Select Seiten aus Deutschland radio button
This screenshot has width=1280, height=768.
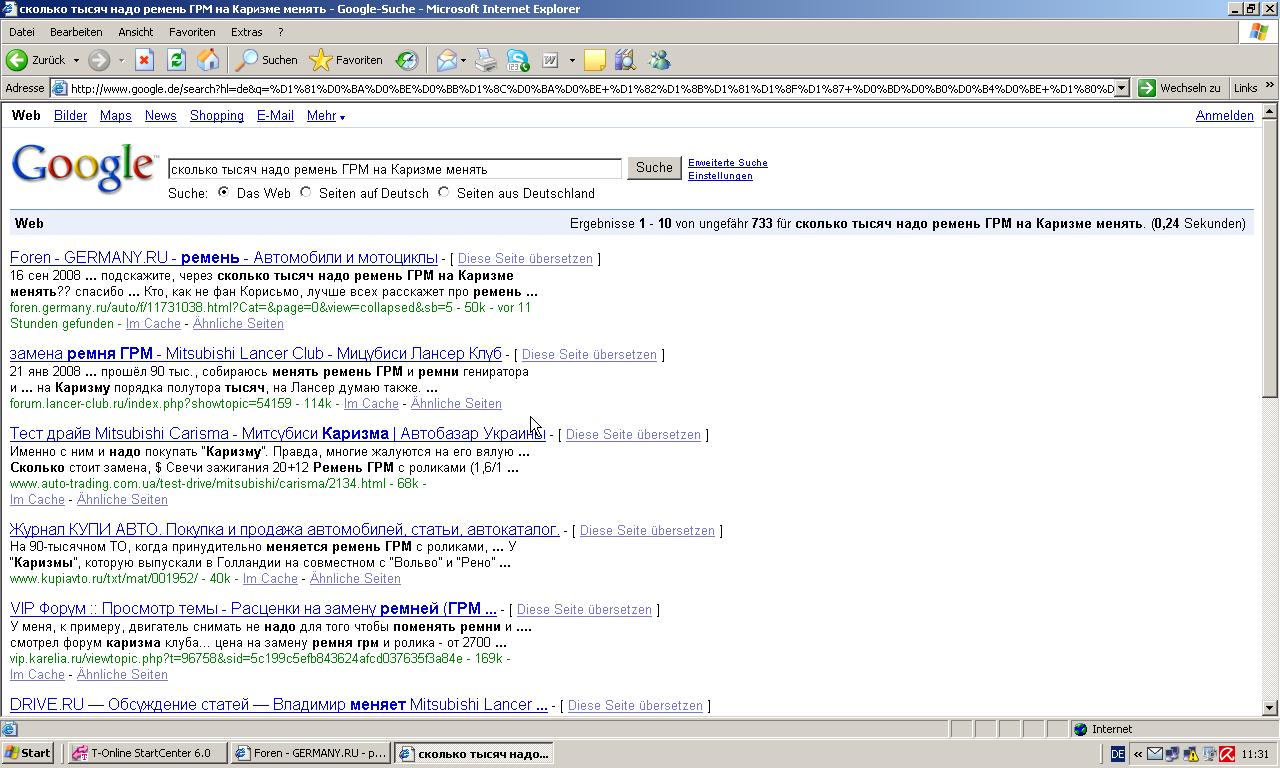443,192
